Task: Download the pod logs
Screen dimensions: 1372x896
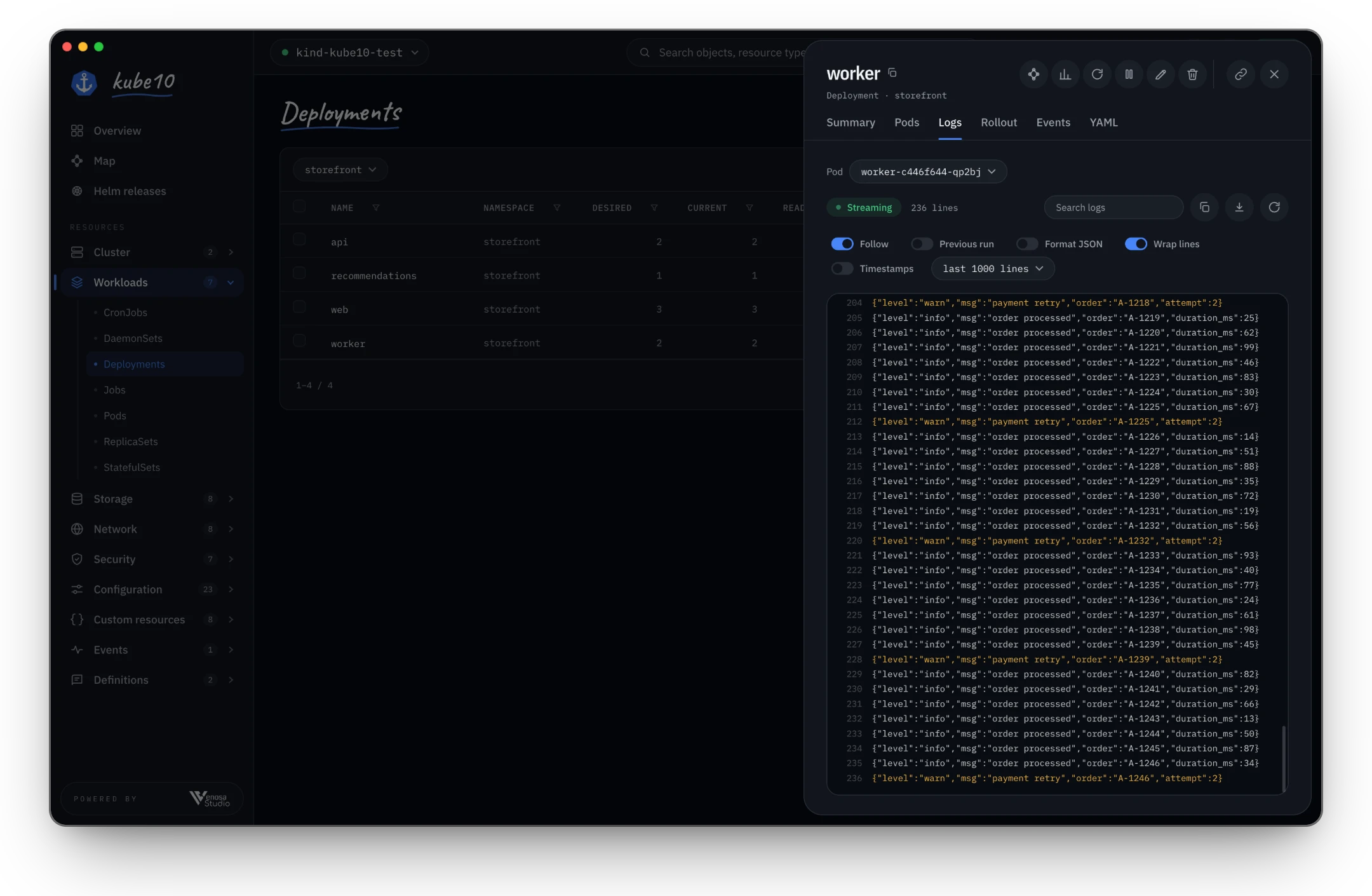Action: tap(1239, 207)
